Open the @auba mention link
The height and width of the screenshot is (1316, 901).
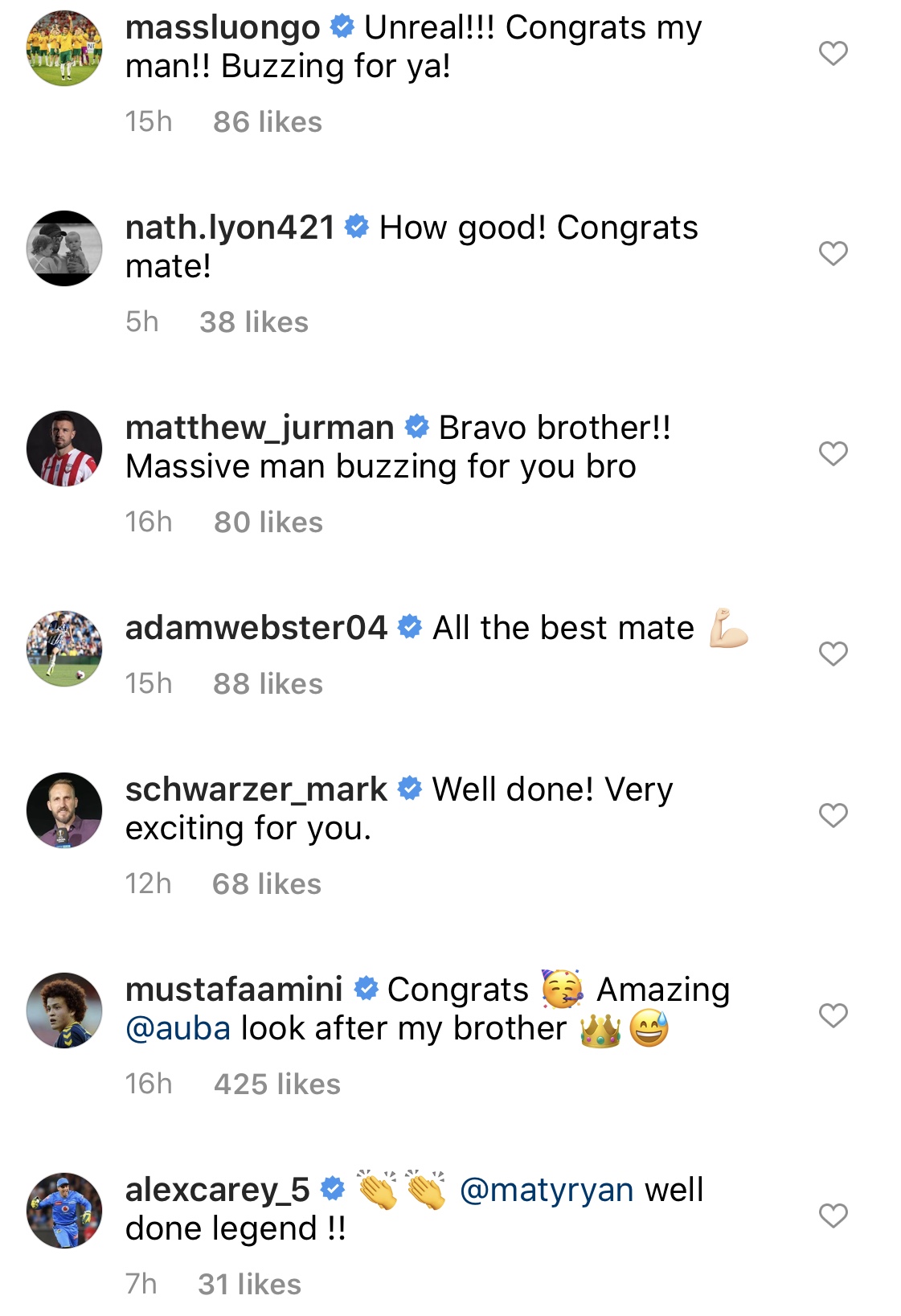178,1028
